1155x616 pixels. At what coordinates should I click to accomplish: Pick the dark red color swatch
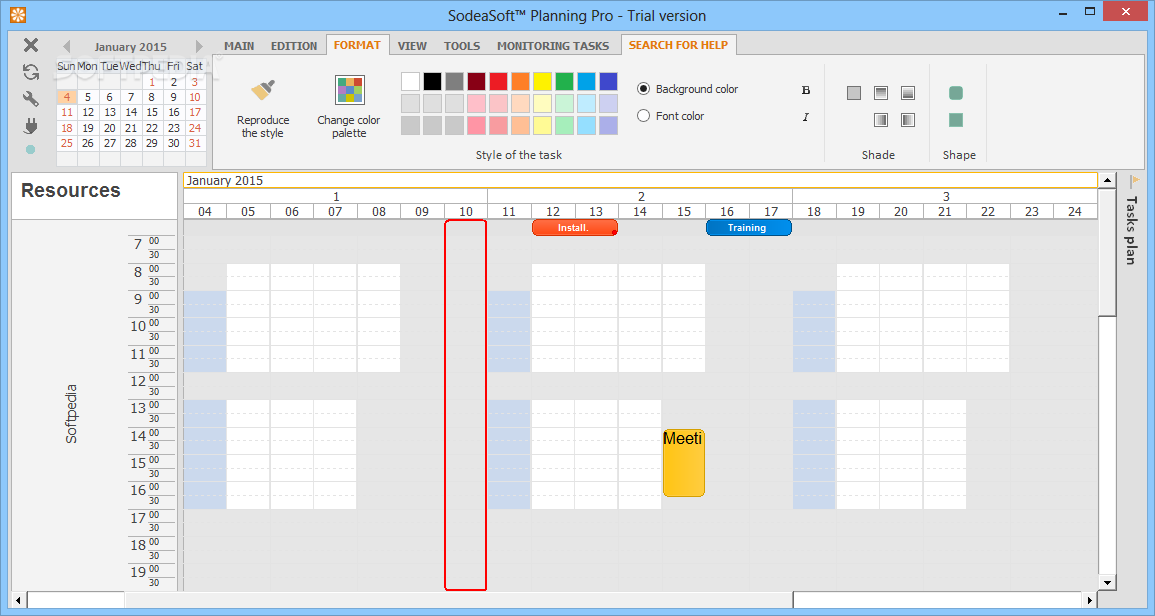[477, 81]
